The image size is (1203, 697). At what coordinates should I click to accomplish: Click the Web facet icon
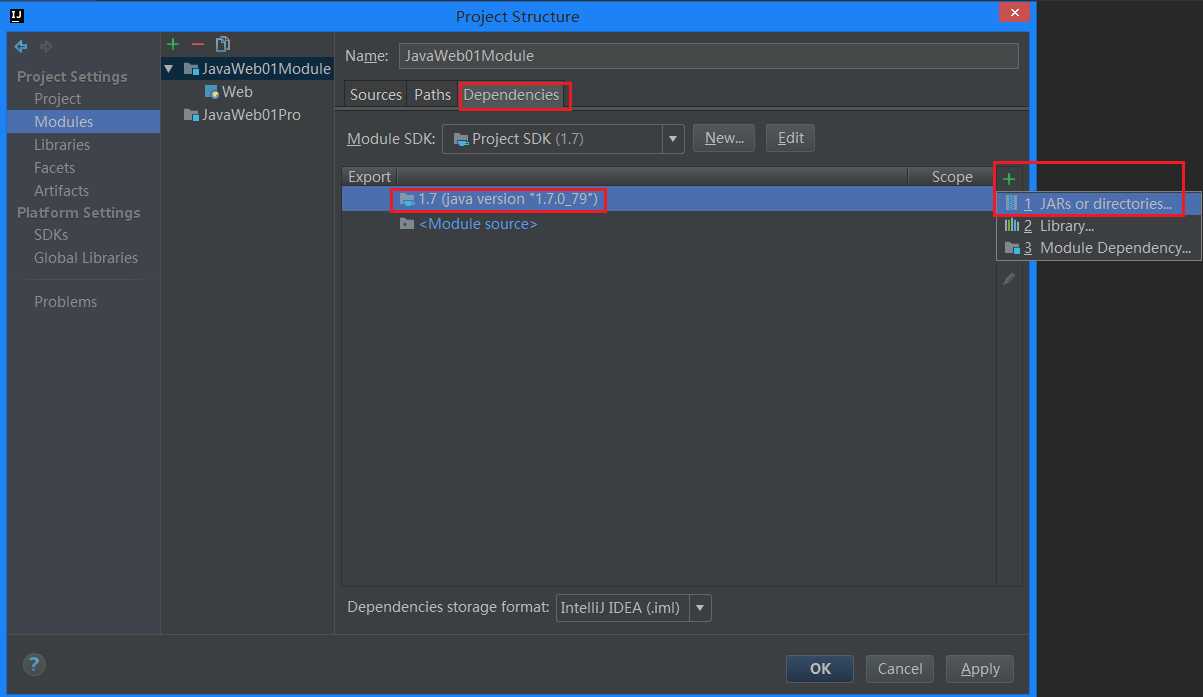tap(211, 91)
